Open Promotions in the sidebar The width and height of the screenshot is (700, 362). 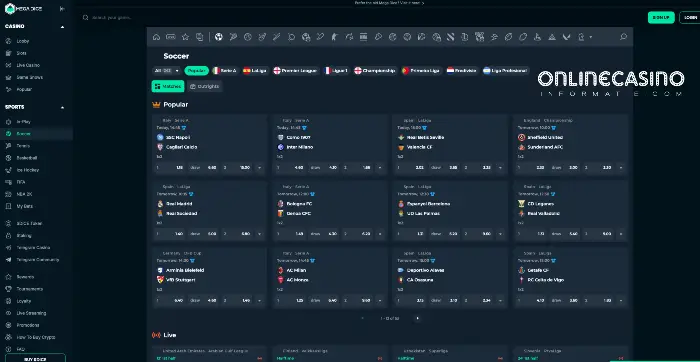28,325
